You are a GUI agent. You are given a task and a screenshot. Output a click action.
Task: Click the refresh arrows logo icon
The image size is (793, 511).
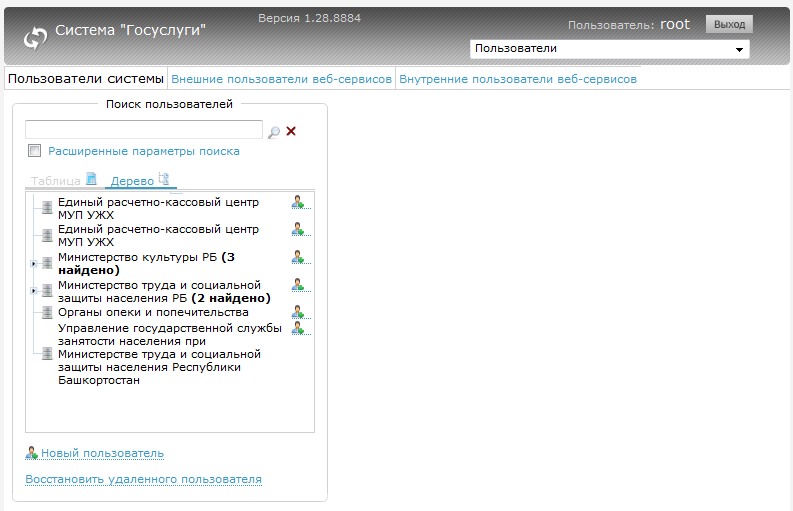point(35,38)
